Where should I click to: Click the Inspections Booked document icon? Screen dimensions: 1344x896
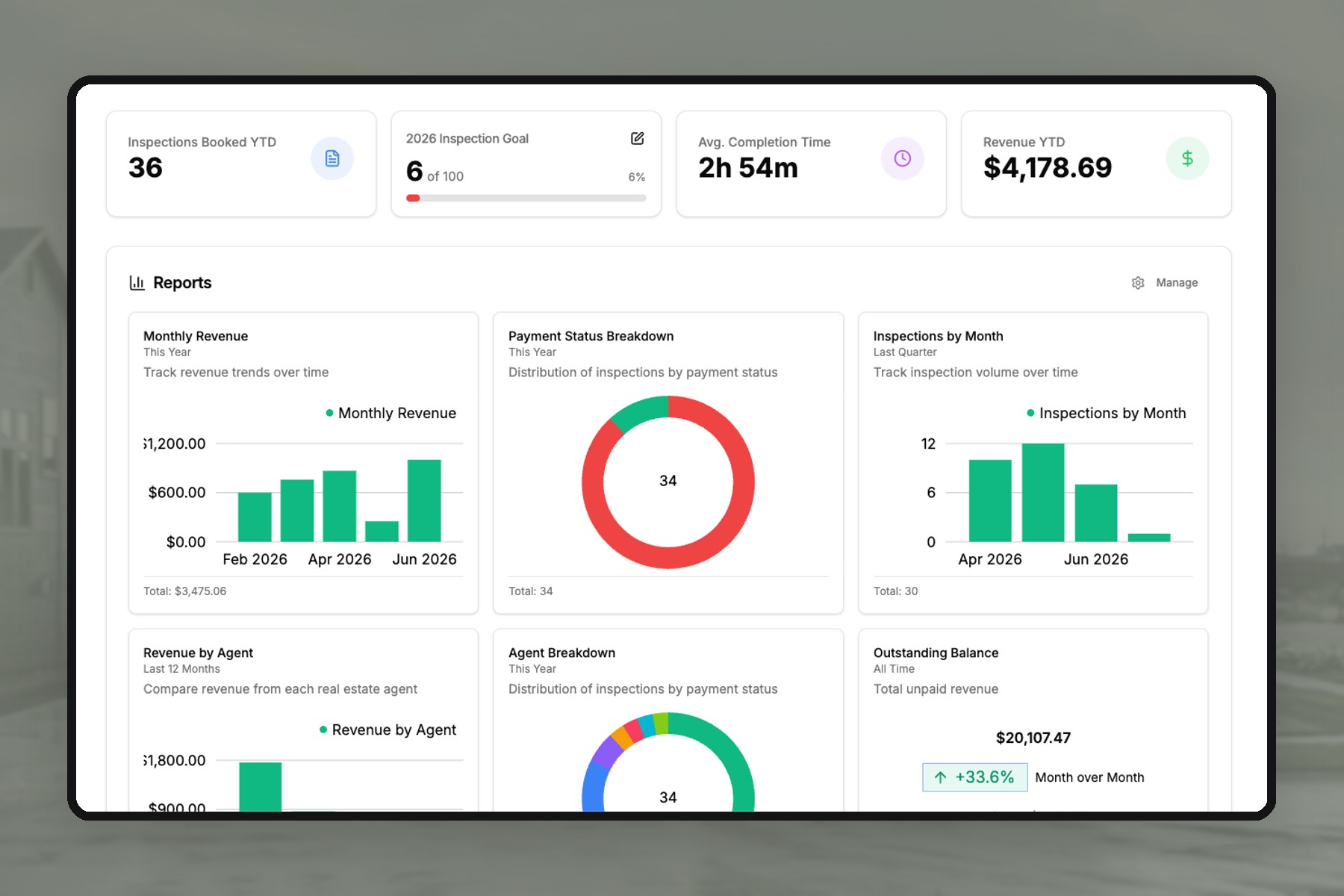click(x=332, y=158)
